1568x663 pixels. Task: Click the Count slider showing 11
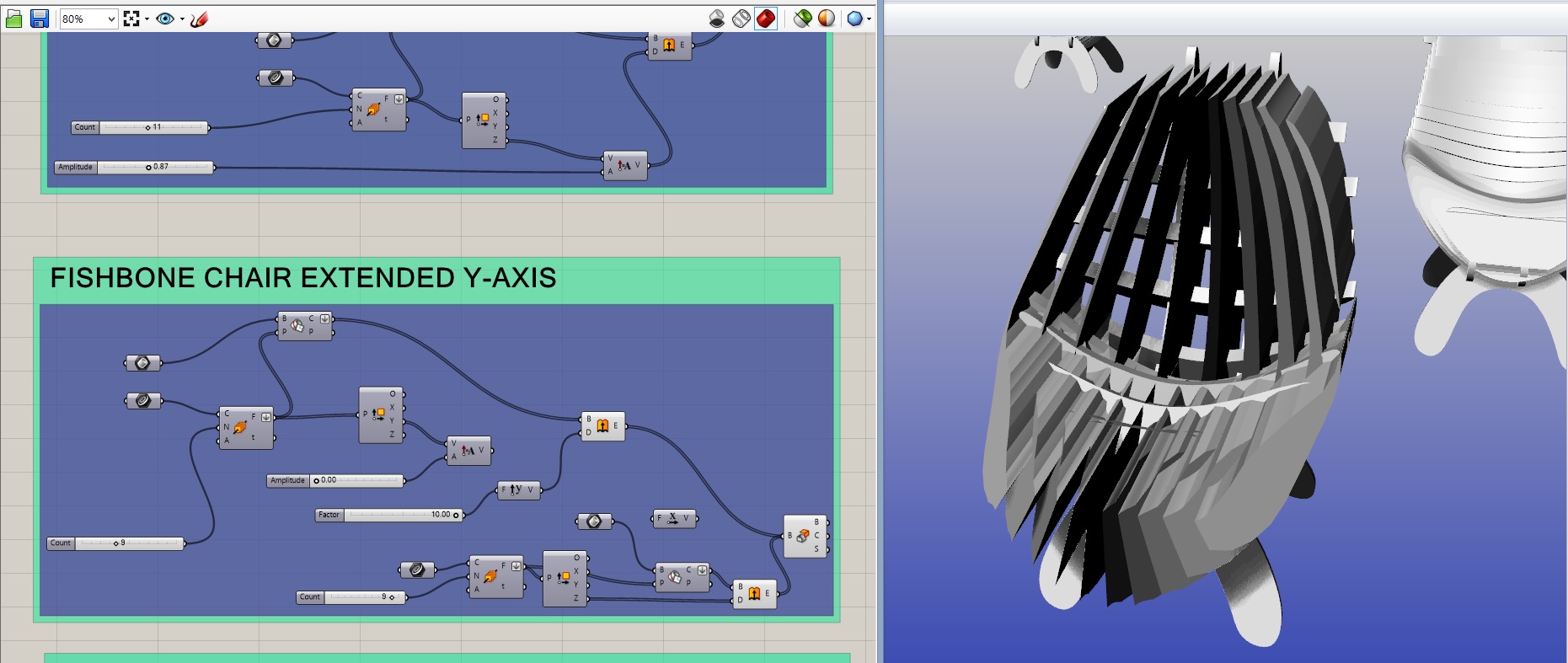152,128
